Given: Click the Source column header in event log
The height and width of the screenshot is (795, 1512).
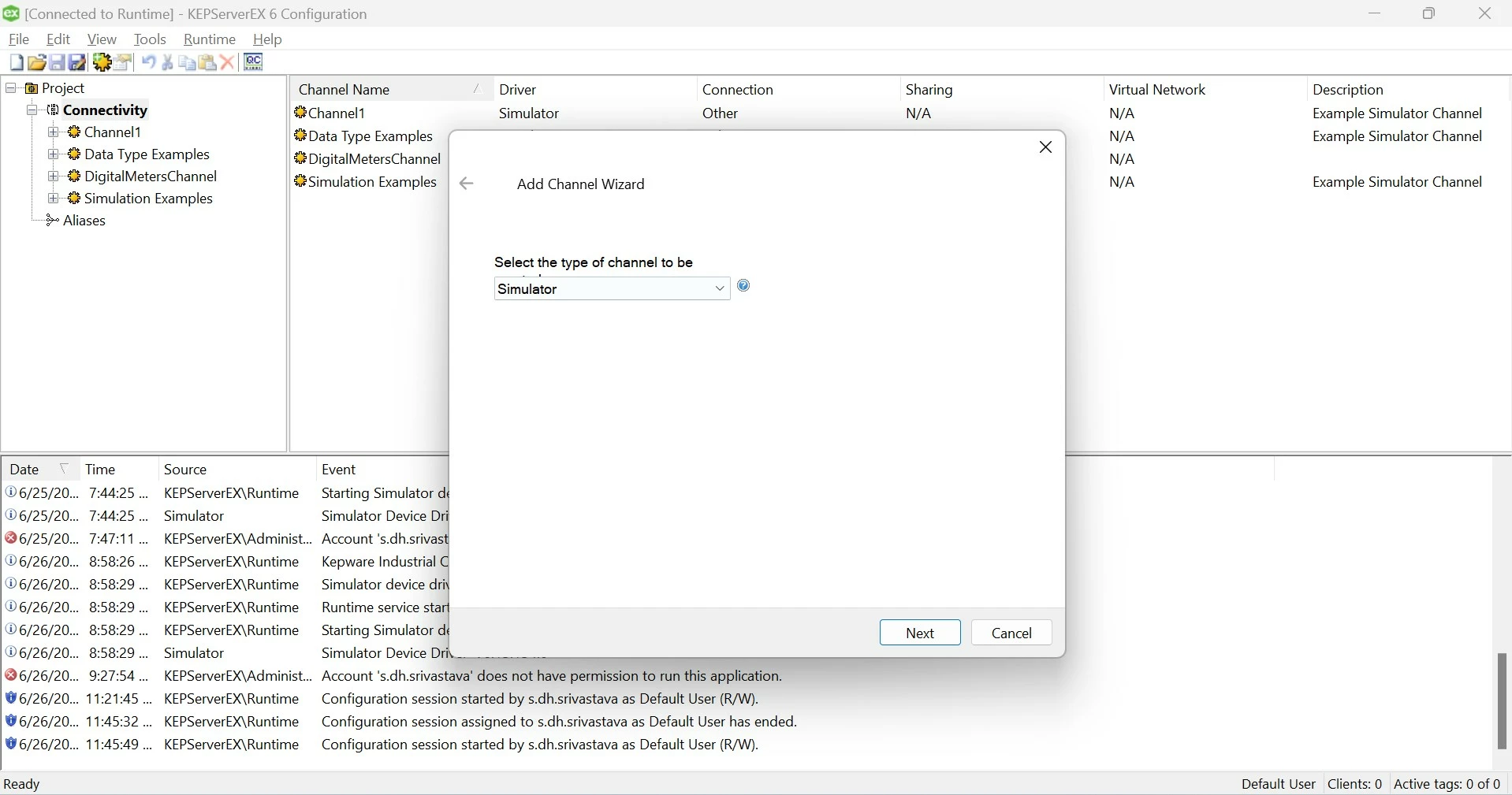Looking at the screenshot, I should pos(236,470).
